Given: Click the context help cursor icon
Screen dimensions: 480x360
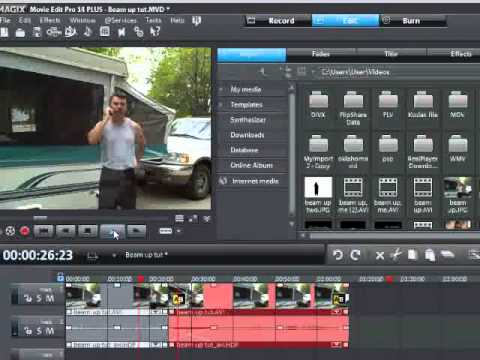Looking at the screenshot, I should click(x=155, y=32).
